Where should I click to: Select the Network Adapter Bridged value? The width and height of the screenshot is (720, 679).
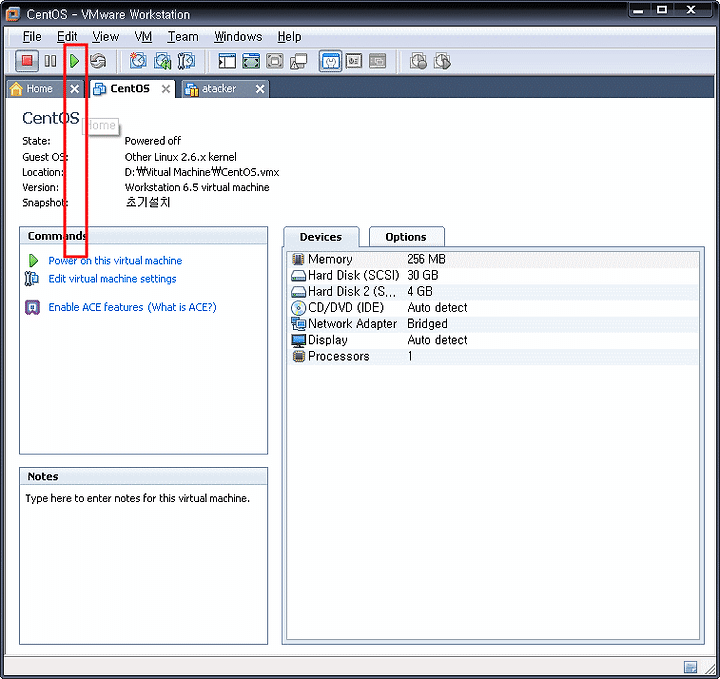(x=427, y=324)
